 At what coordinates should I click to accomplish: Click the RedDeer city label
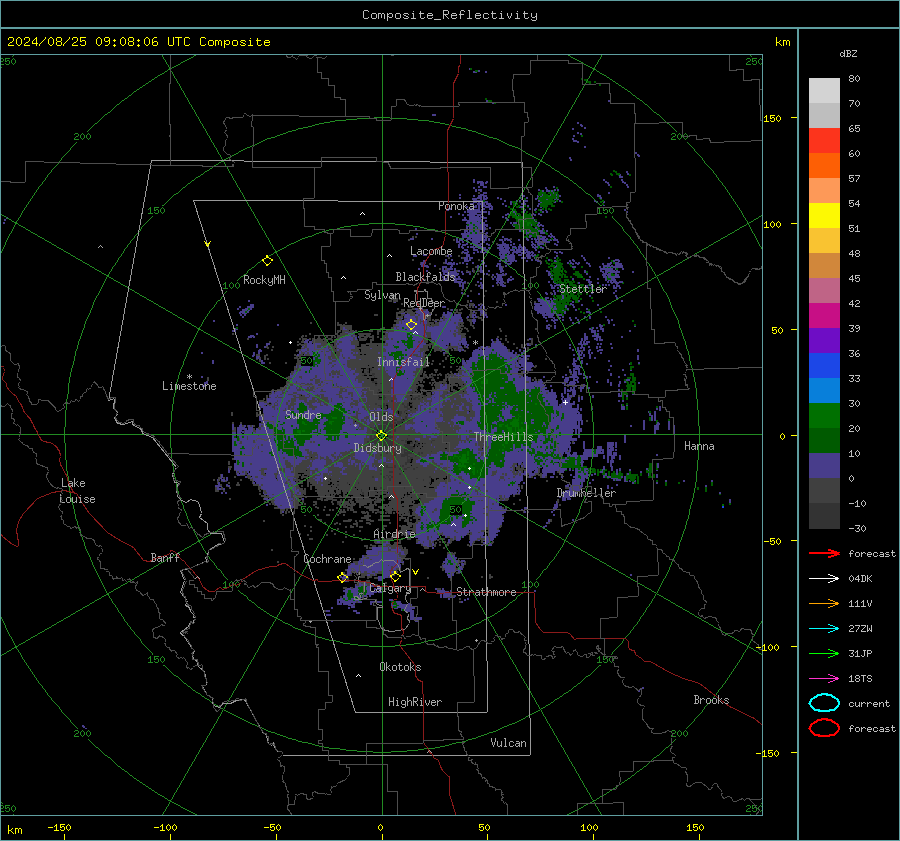pyautogui.click(x=424, y=303)
